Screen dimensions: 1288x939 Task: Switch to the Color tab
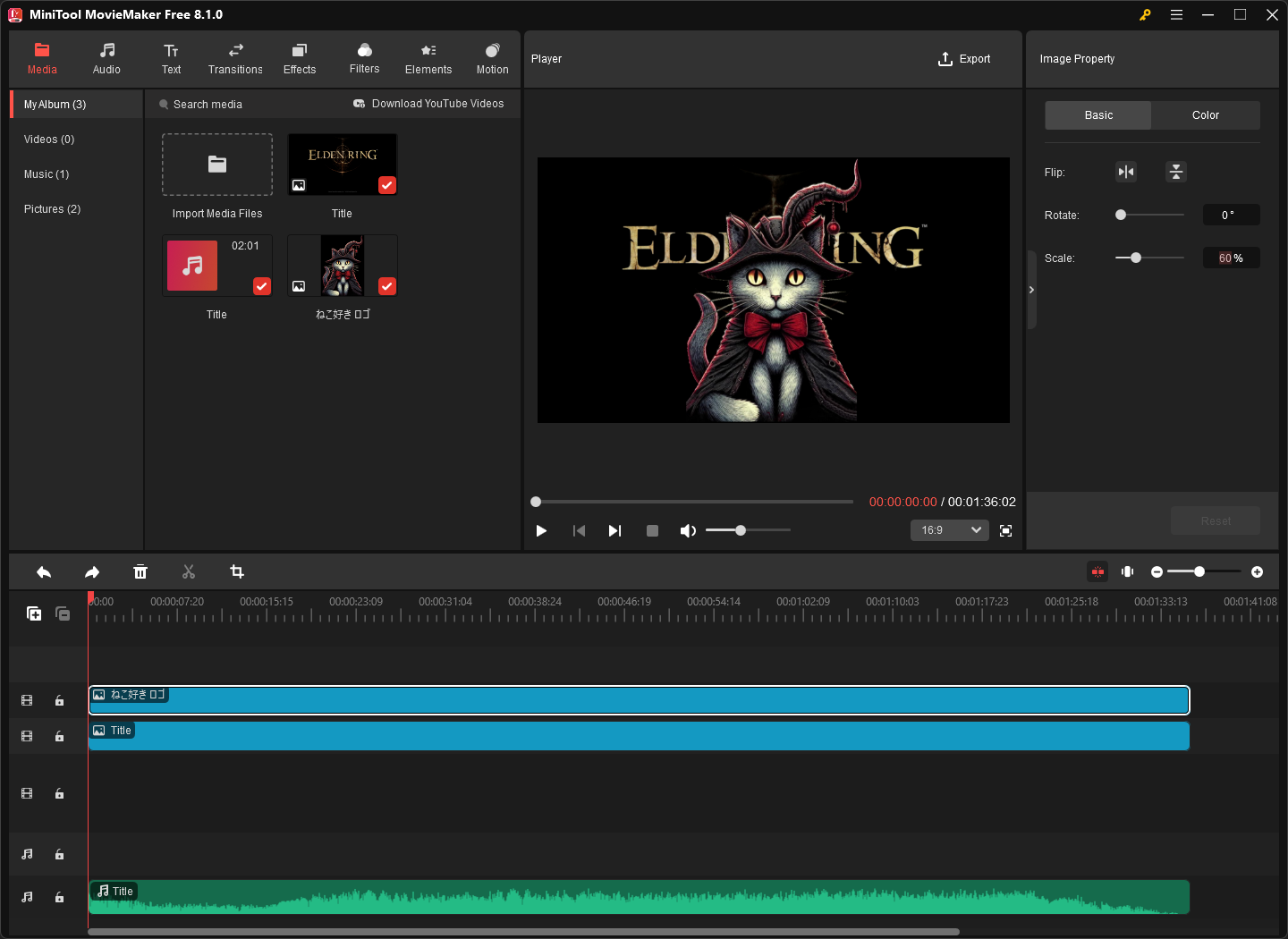click(x=1205, y=115)
